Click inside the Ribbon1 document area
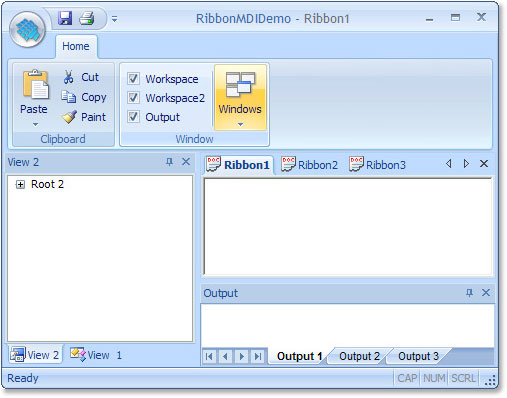This screenshot has width=507, height=398. (x=348, y=227)
